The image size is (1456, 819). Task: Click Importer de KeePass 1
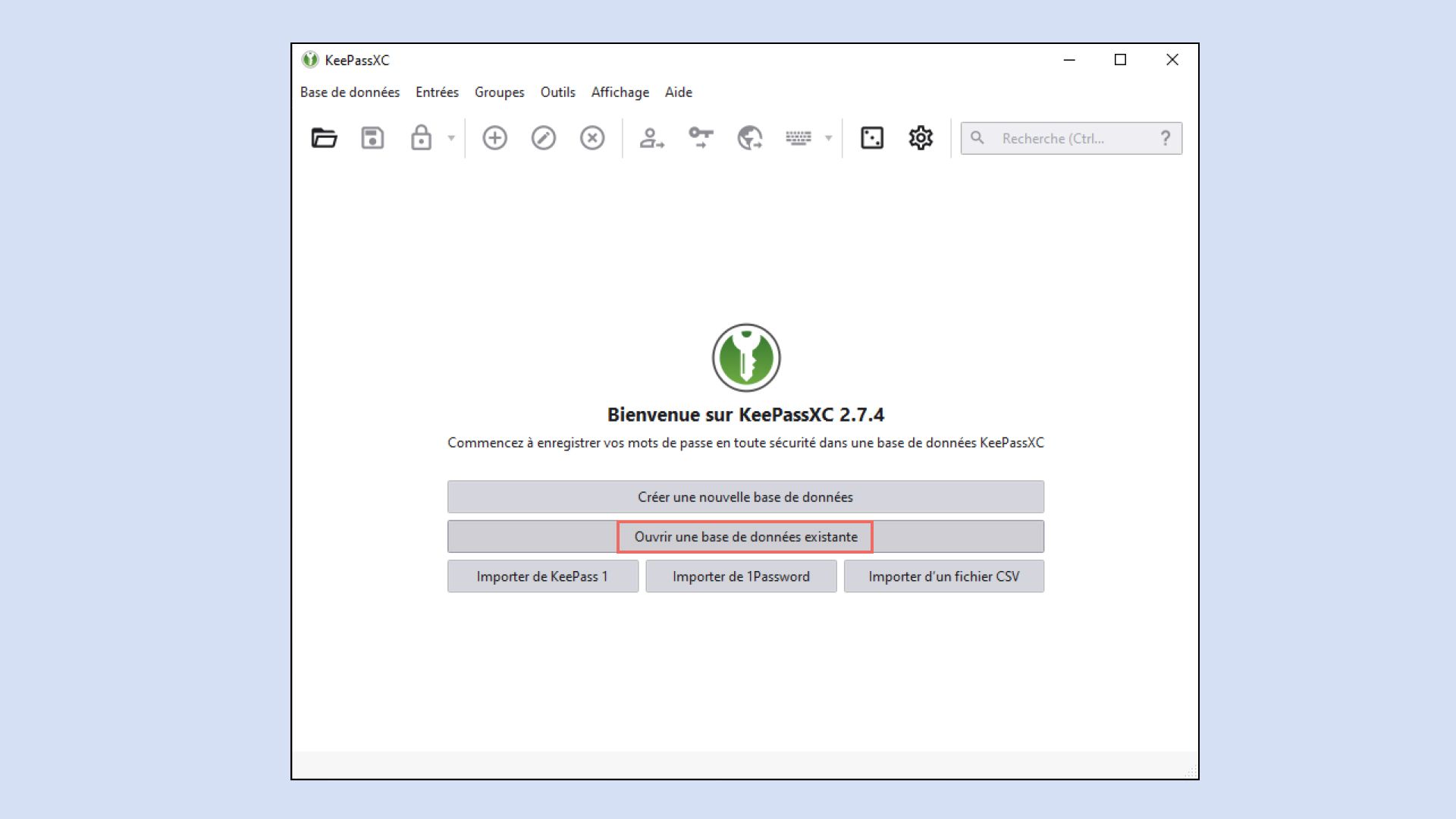tap(543, 576)
